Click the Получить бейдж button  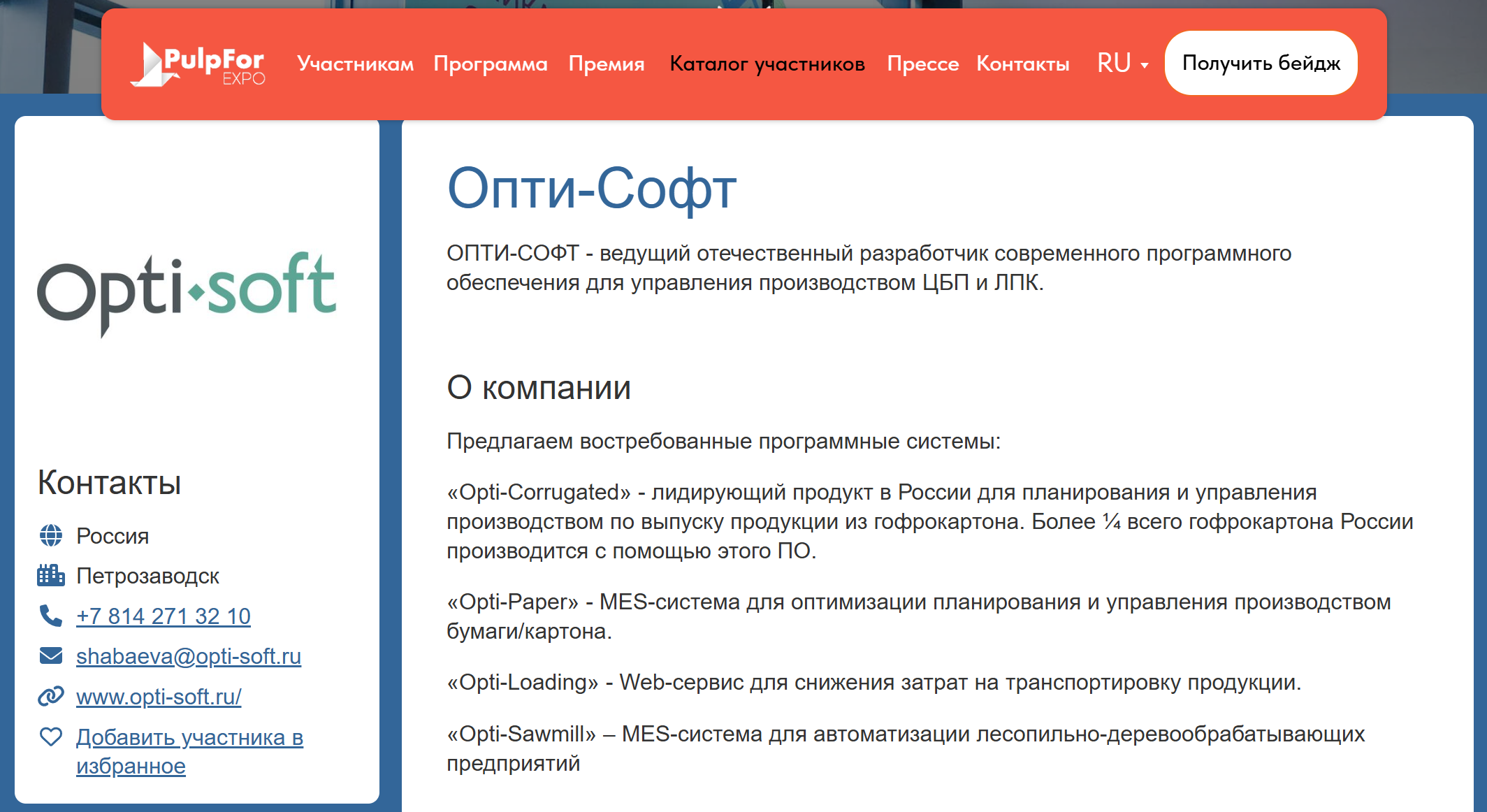click(1261, 63)
